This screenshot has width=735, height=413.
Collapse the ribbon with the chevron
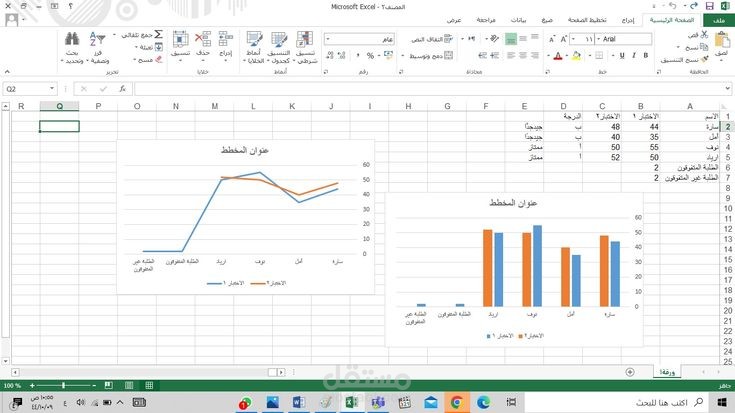coord(7,71)
